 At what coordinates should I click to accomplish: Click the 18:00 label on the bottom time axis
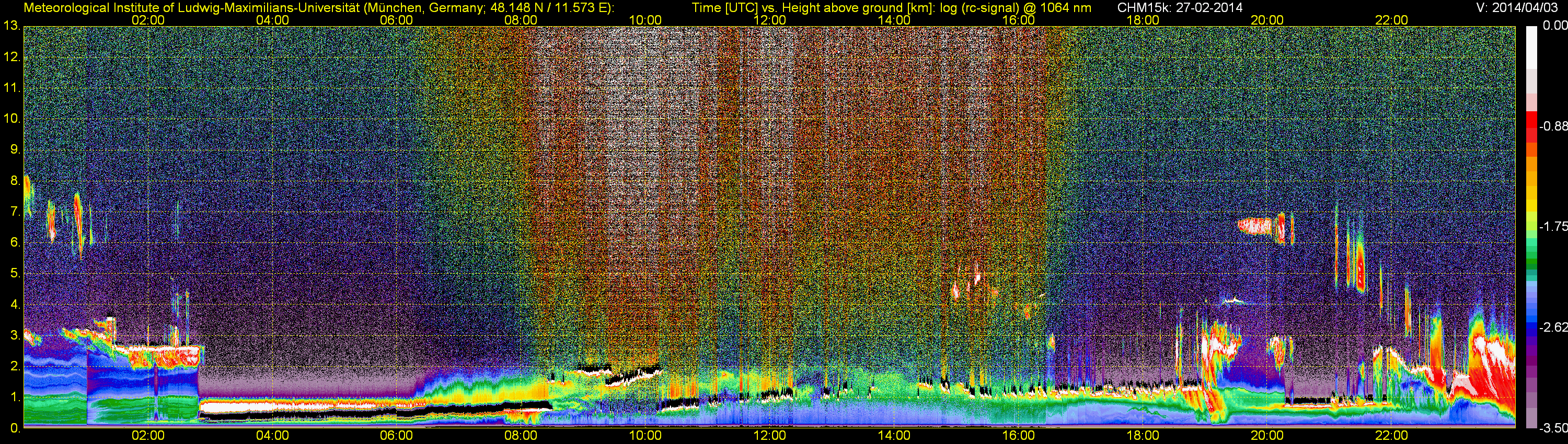click(x=1143, y=436)
